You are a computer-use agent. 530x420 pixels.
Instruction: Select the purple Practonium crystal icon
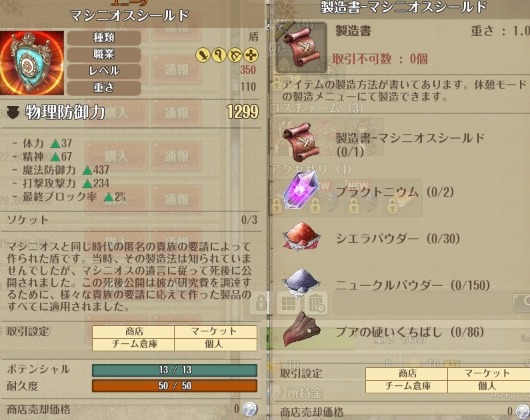tap(301, 190)
